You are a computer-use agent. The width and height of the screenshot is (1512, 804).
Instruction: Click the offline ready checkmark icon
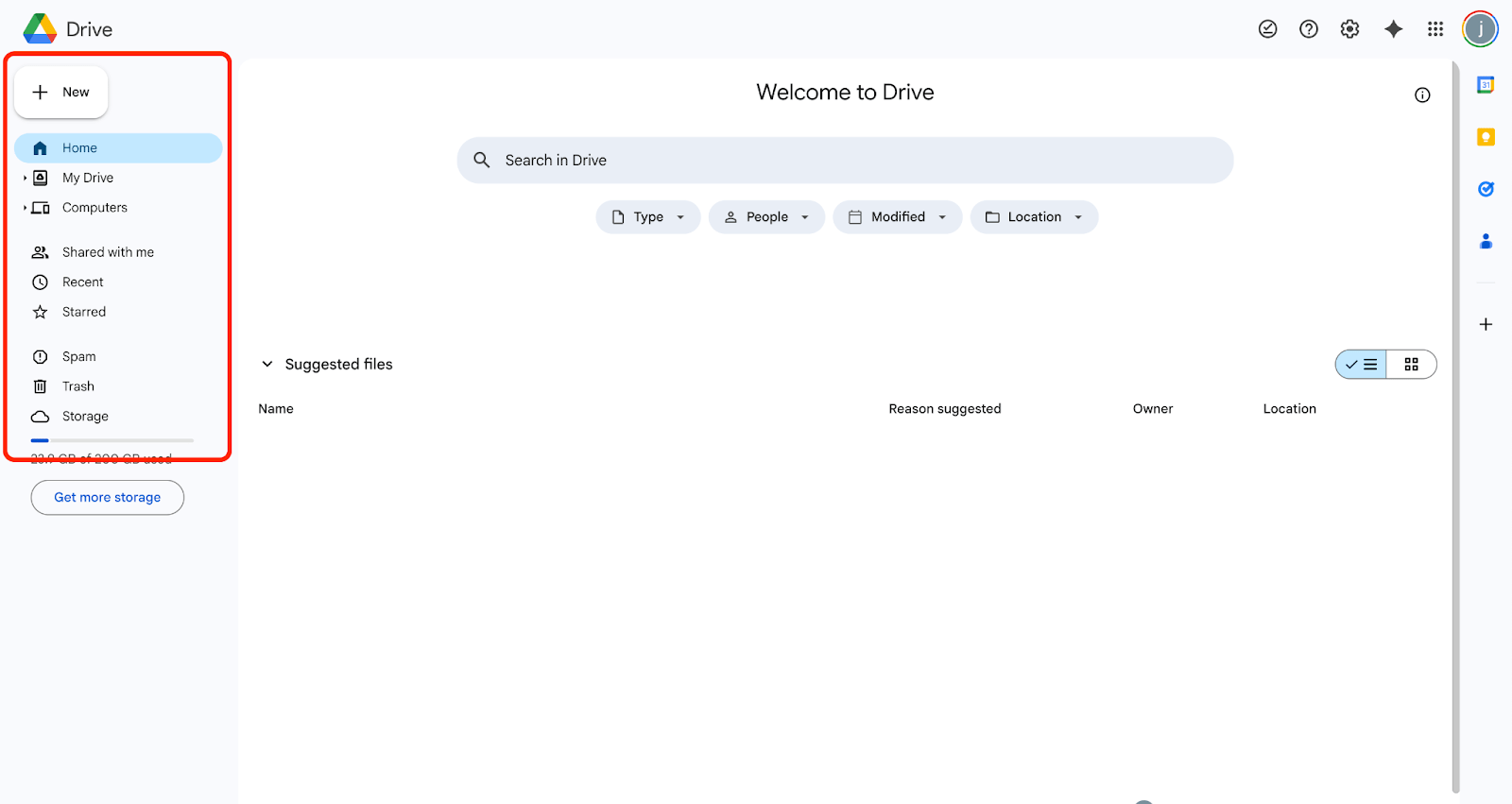coord(1267,29)
